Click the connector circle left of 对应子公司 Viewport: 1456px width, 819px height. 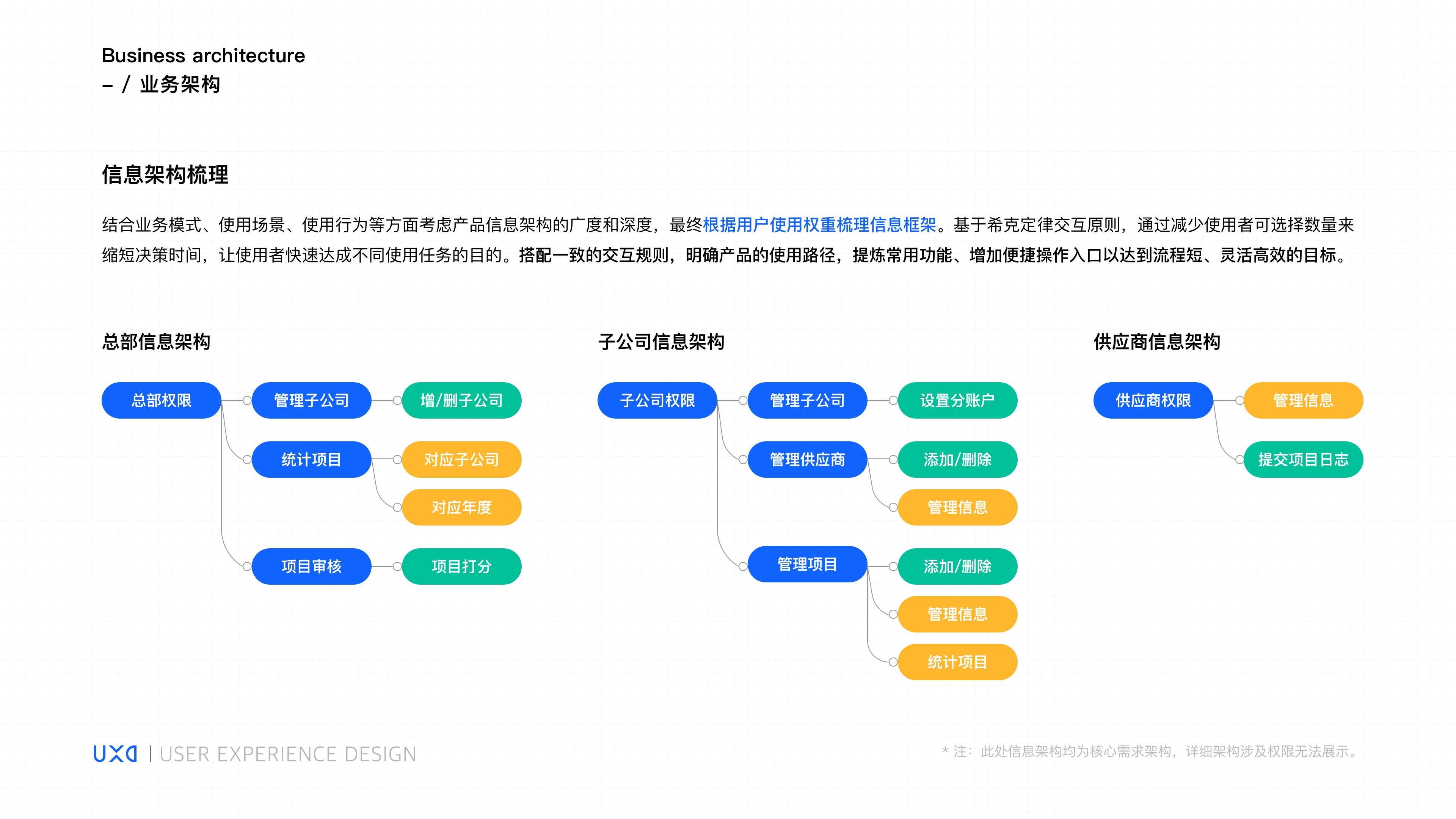(x=397, y=460)
